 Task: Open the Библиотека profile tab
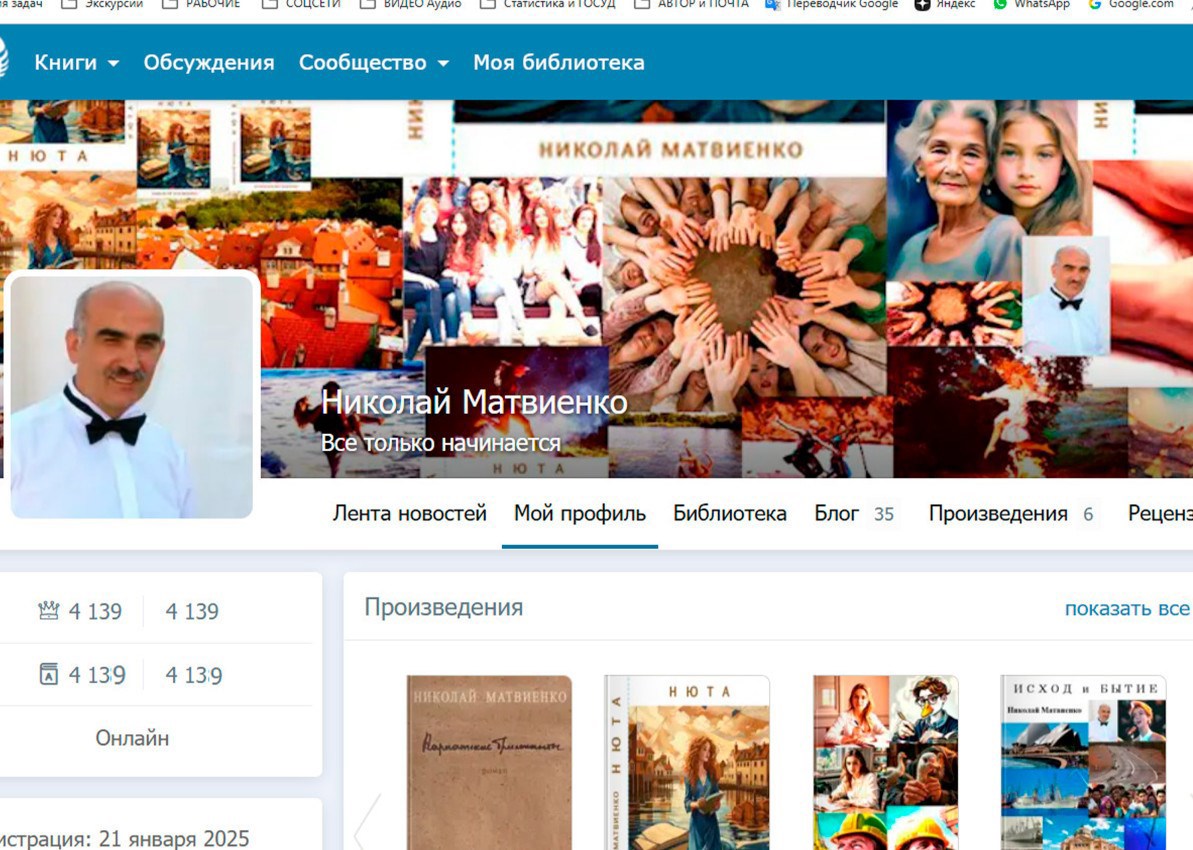coord(730,514)
